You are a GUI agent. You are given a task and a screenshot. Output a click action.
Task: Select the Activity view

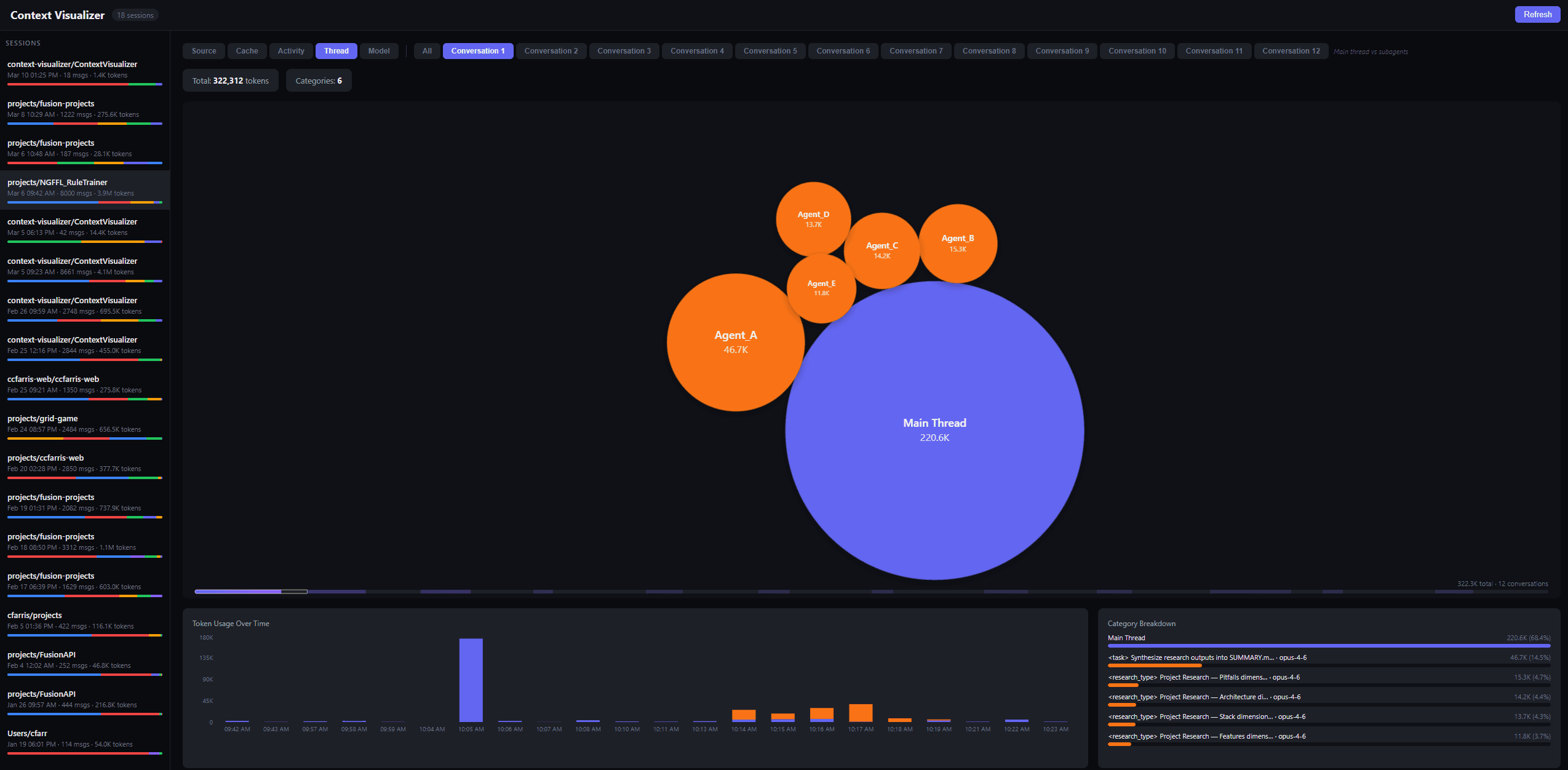coord(290,51)
